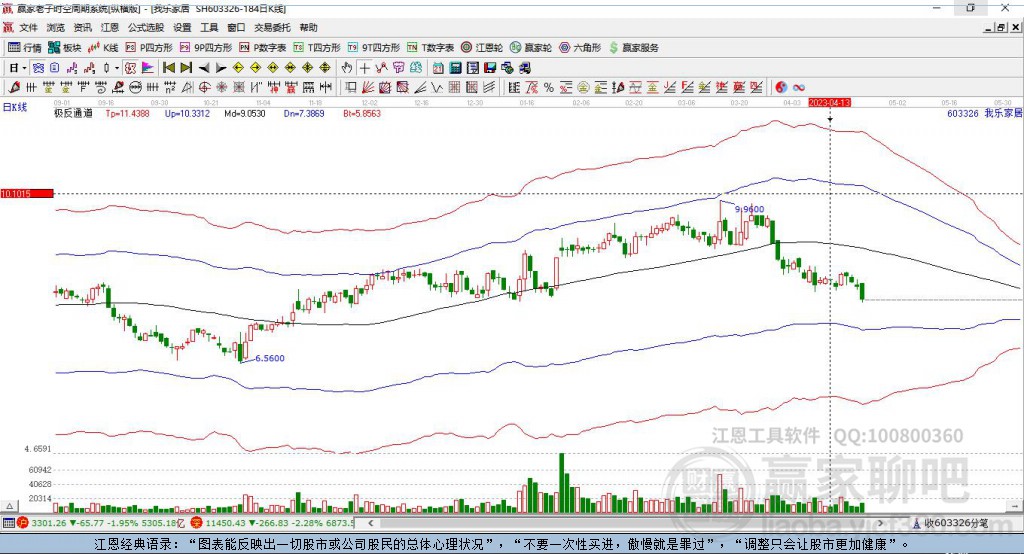This screenshot has height=554, width=1024.
Task: Open the T数字表 tool
Action: [x=430, y=48]
